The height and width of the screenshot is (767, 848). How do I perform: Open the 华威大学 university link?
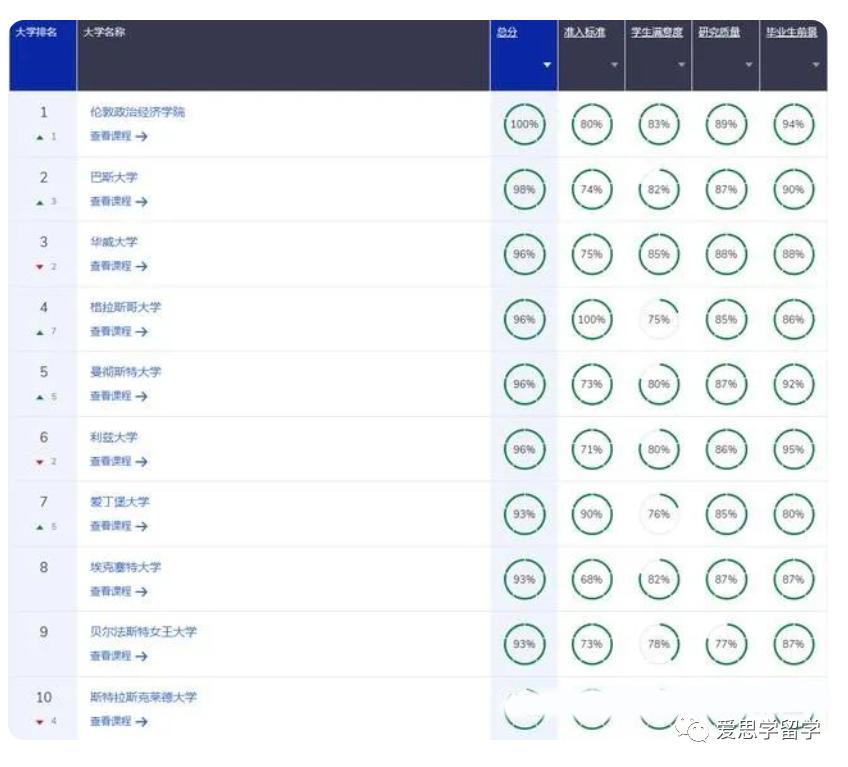114,242
